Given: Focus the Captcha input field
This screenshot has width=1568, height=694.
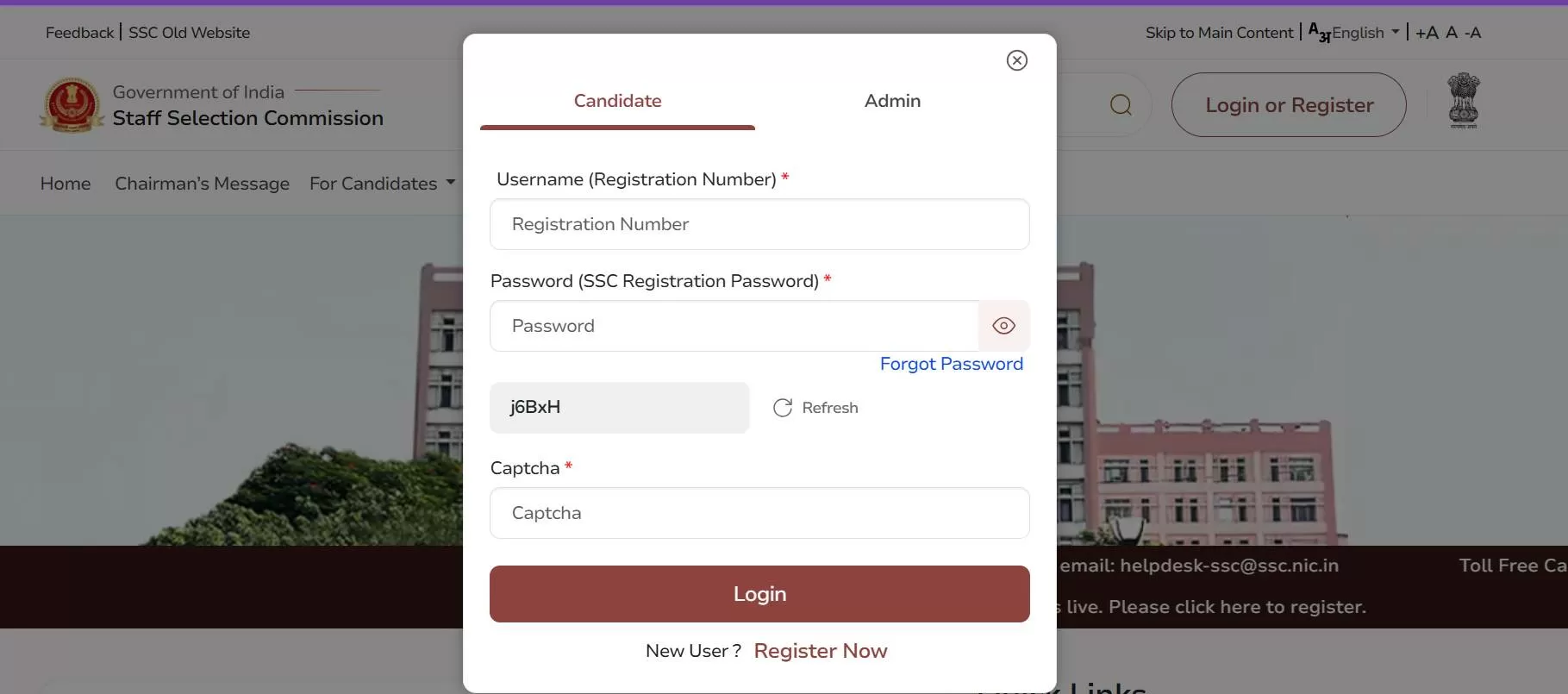Looking at the screenshot, I should [x=759, y=513].
